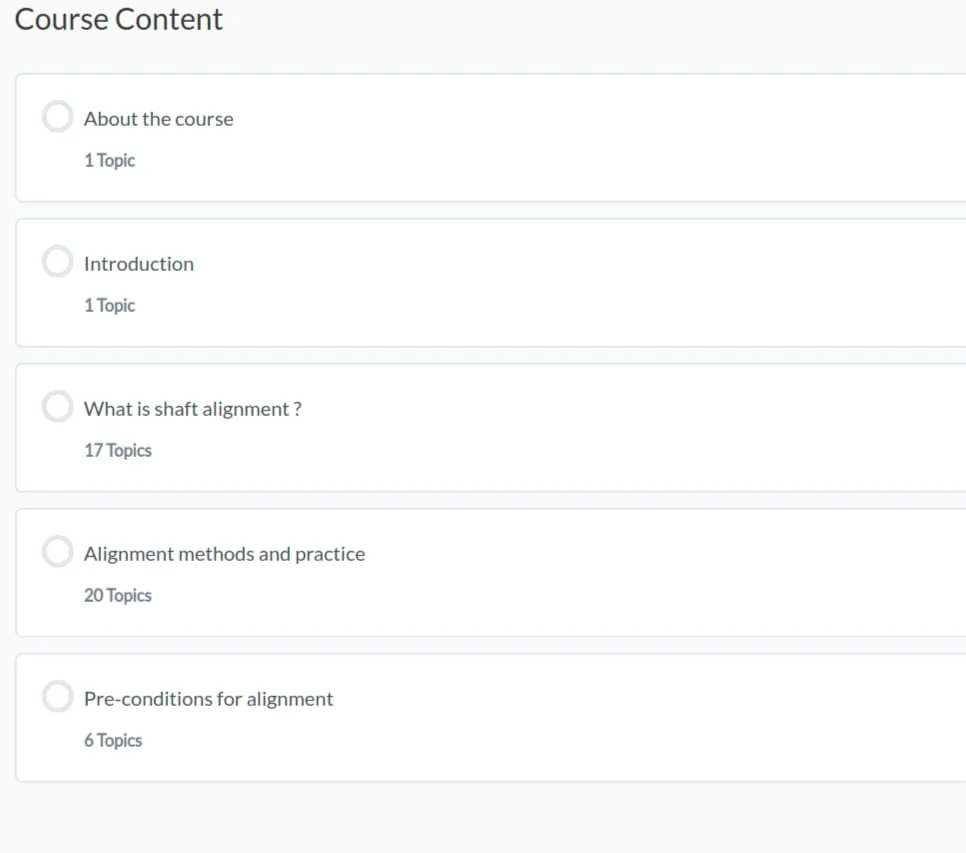Click progress circle beside What is shaft alignment
Screen dimensions: 966x853
(57, 406)
